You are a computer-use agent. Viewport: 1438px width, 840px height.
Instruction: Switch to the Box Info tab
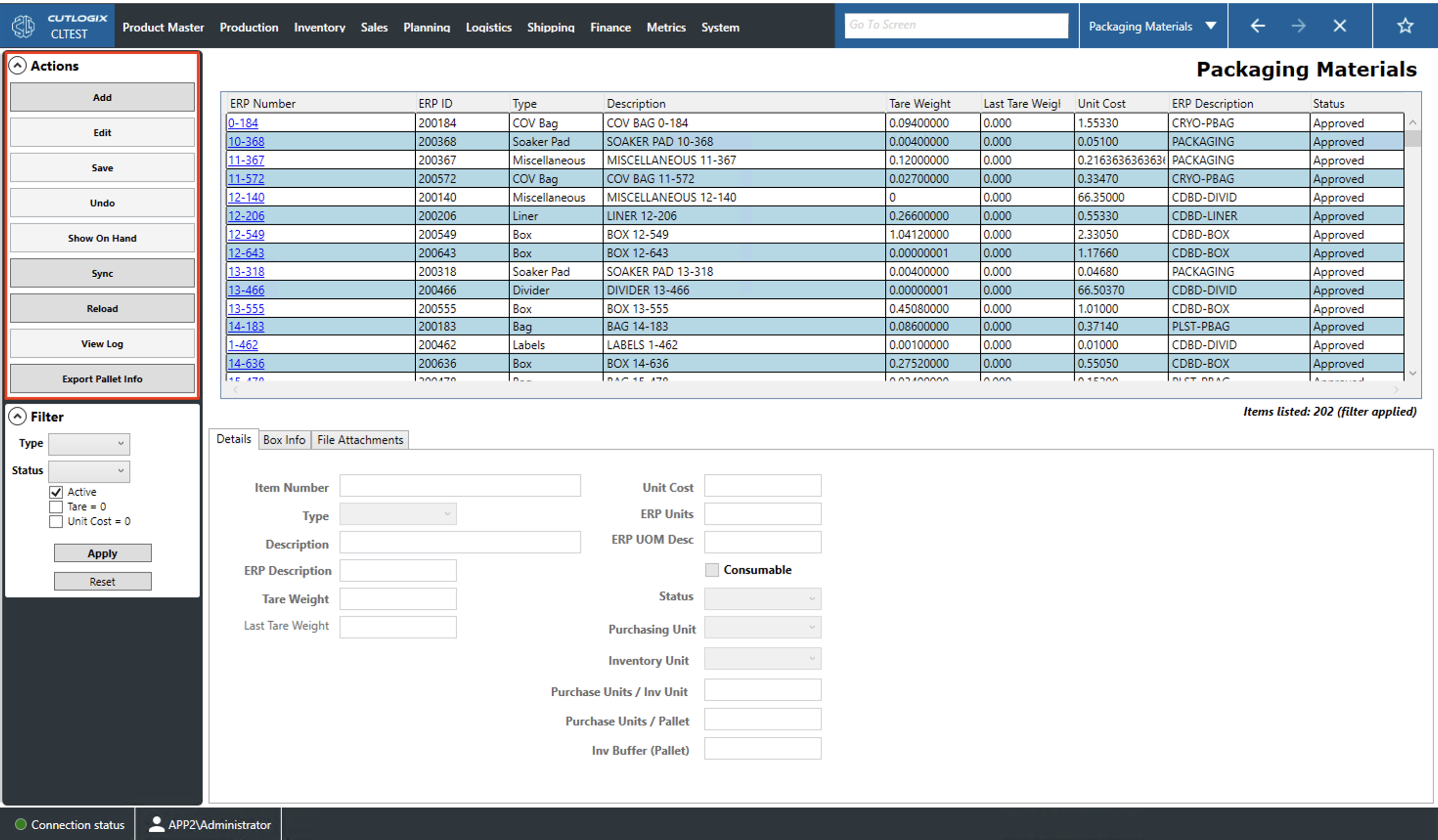284,439
